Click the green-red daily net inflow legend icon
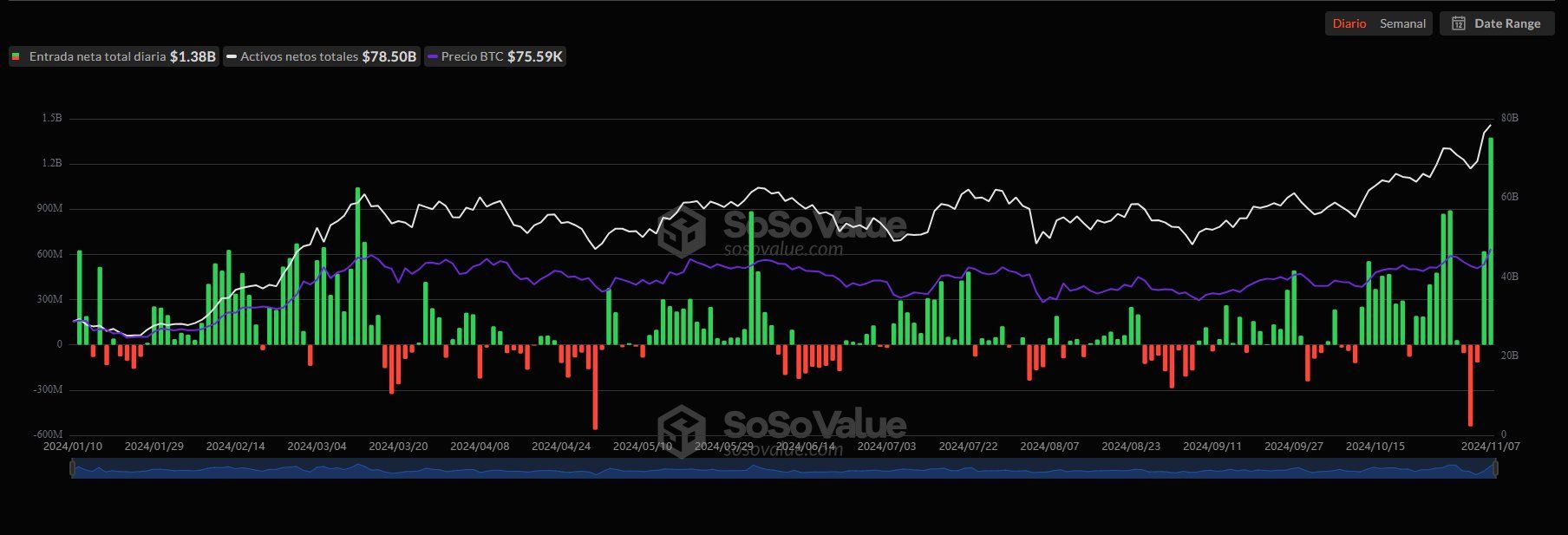The height and width of the screenshot is (535, 1568). [16, 56]
